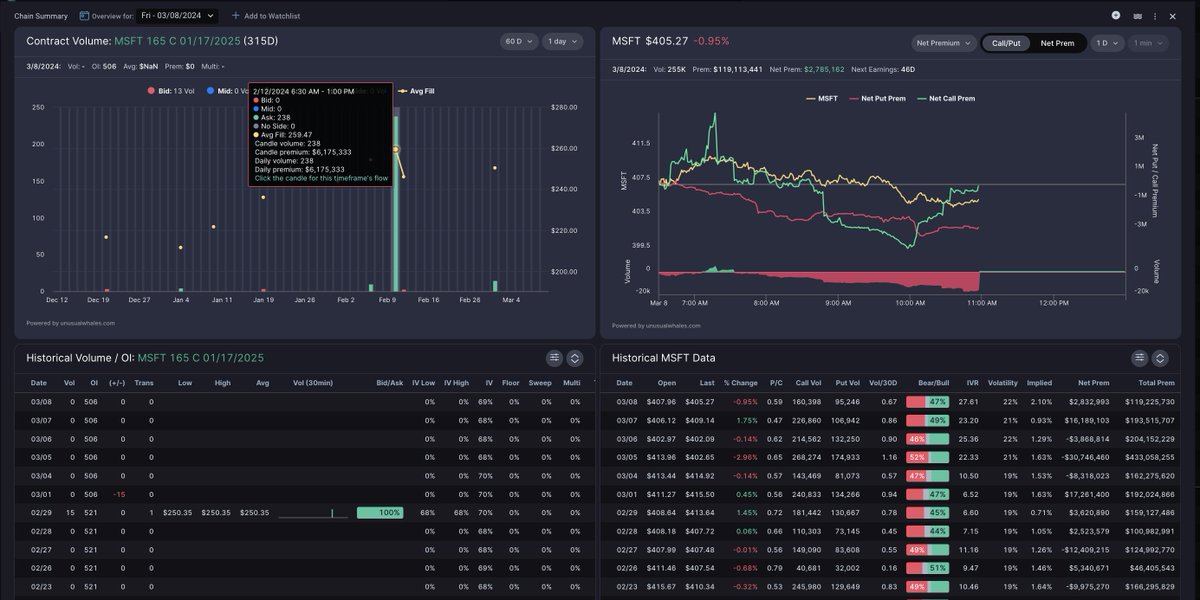Open the overview date dropdown Fri - 03/08/2024
Image resolution: width=1200 pixels, height=600 pixels.
[178, 16]
